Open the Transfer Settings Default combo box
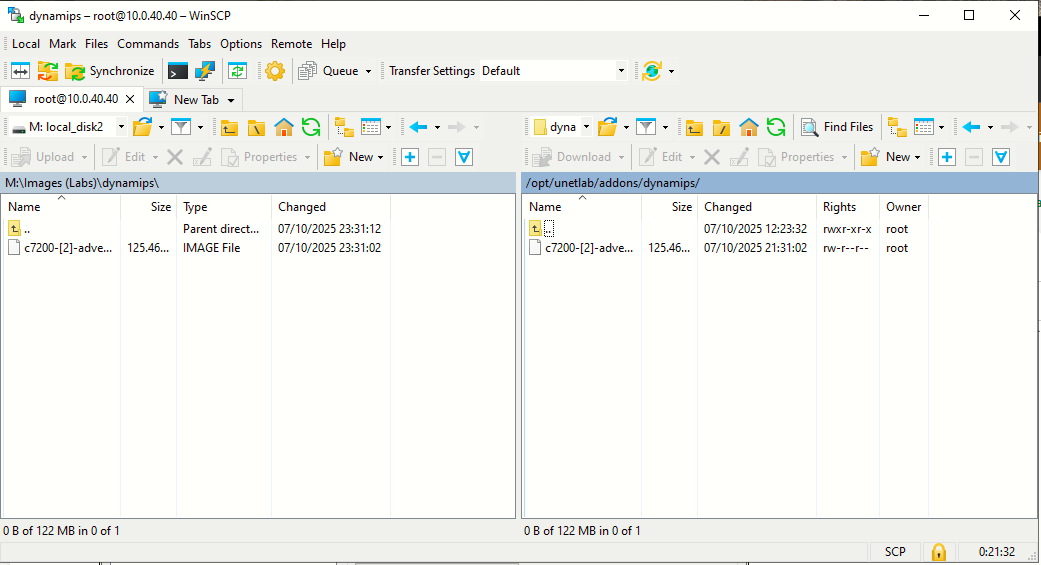 coord(553,71)
